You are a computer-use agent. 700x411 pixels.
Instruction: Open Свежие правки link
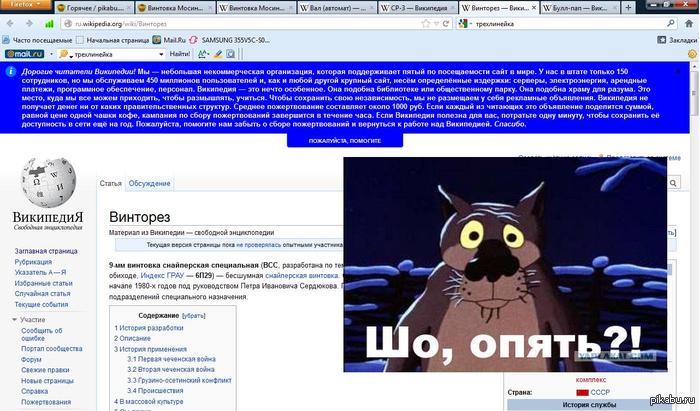(x=45, y=370)
